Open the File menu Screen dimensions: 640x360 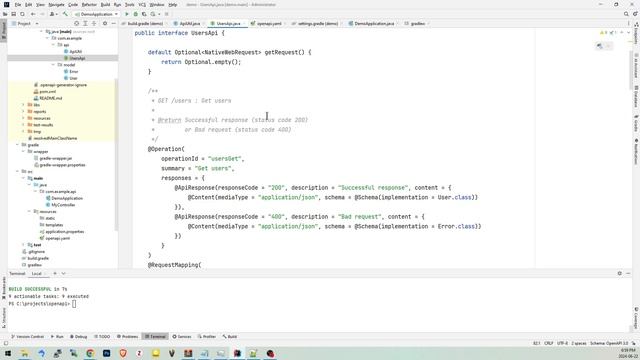coord(18,4)
